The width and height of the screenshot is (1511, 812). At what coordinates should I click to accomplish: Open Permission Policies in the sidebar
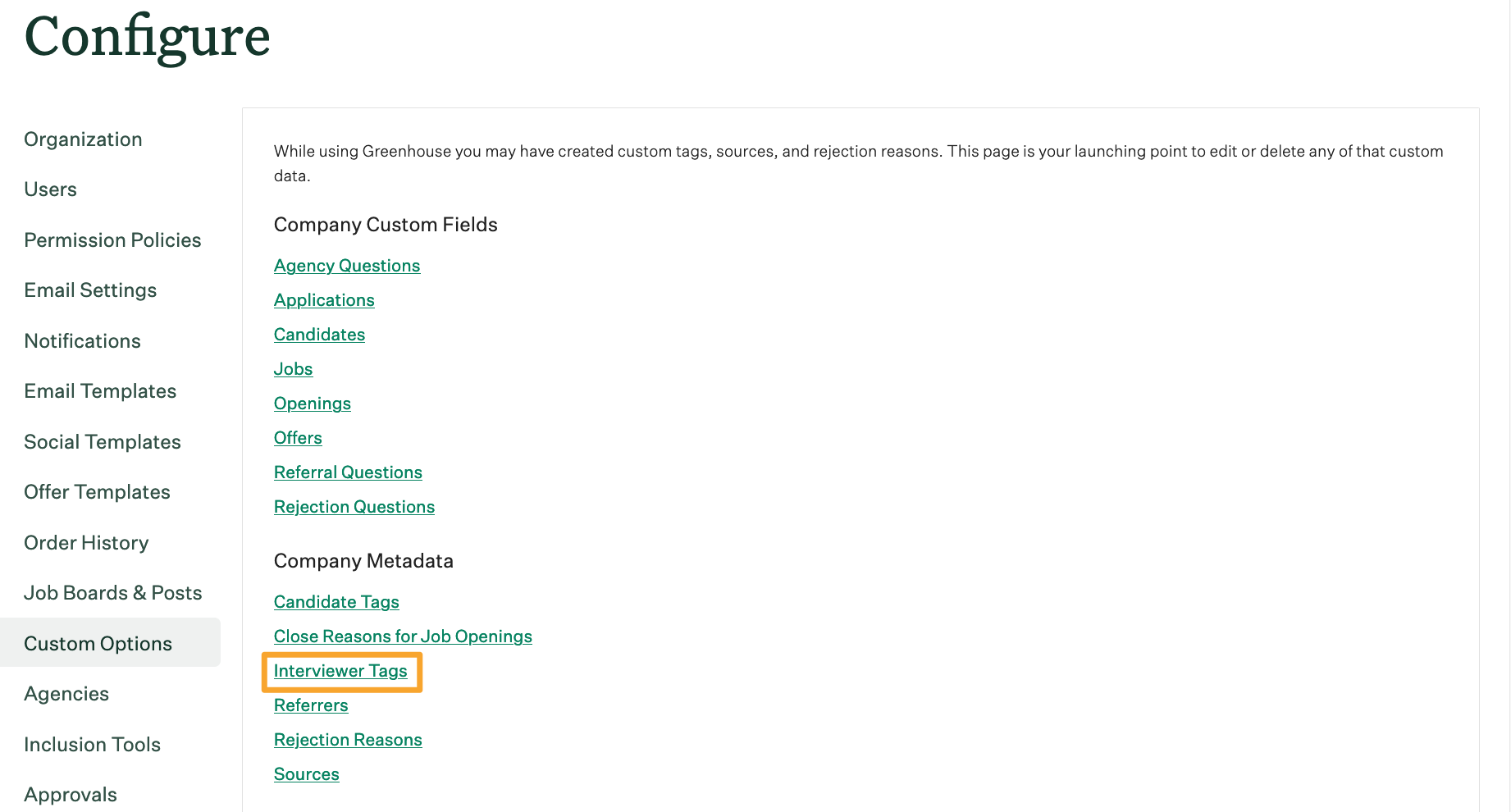(x=112, y=240)
